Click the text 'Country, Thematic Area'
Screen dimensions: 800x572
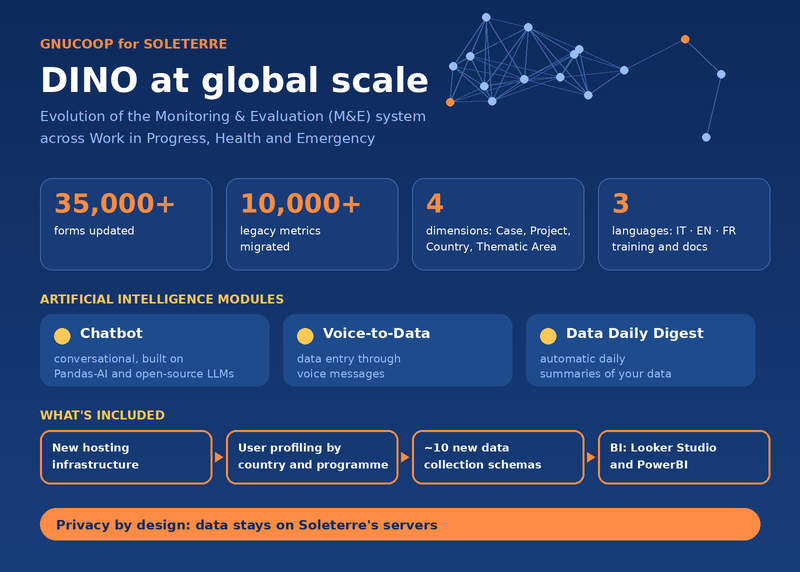(491, 247)
